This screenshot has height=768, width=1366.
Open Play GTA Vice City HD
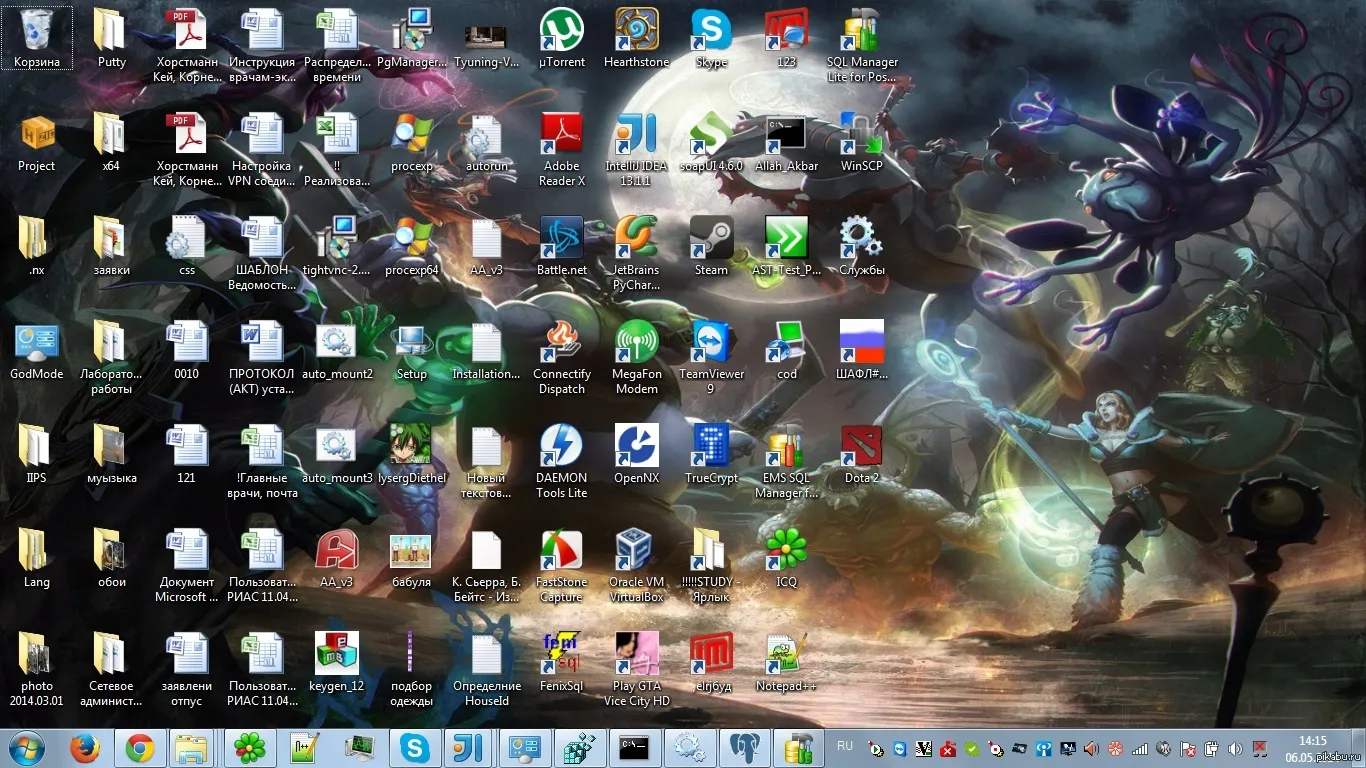637,670
